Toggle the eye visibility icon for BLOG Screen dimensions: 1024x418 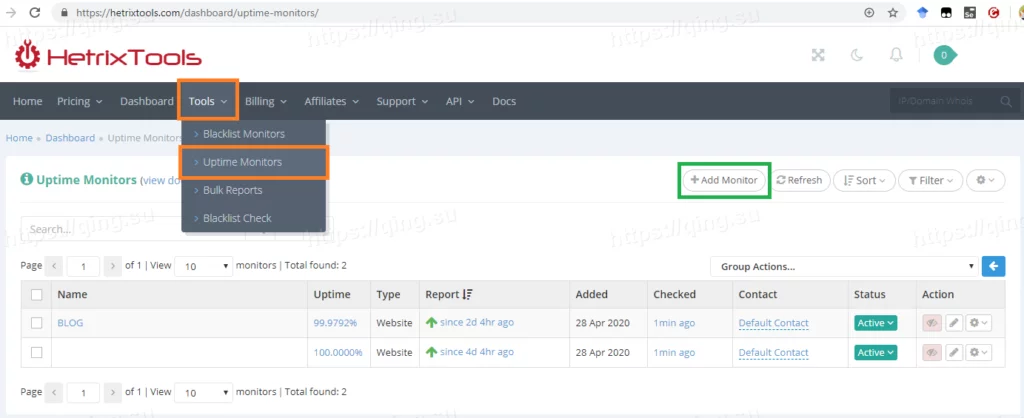932,323
